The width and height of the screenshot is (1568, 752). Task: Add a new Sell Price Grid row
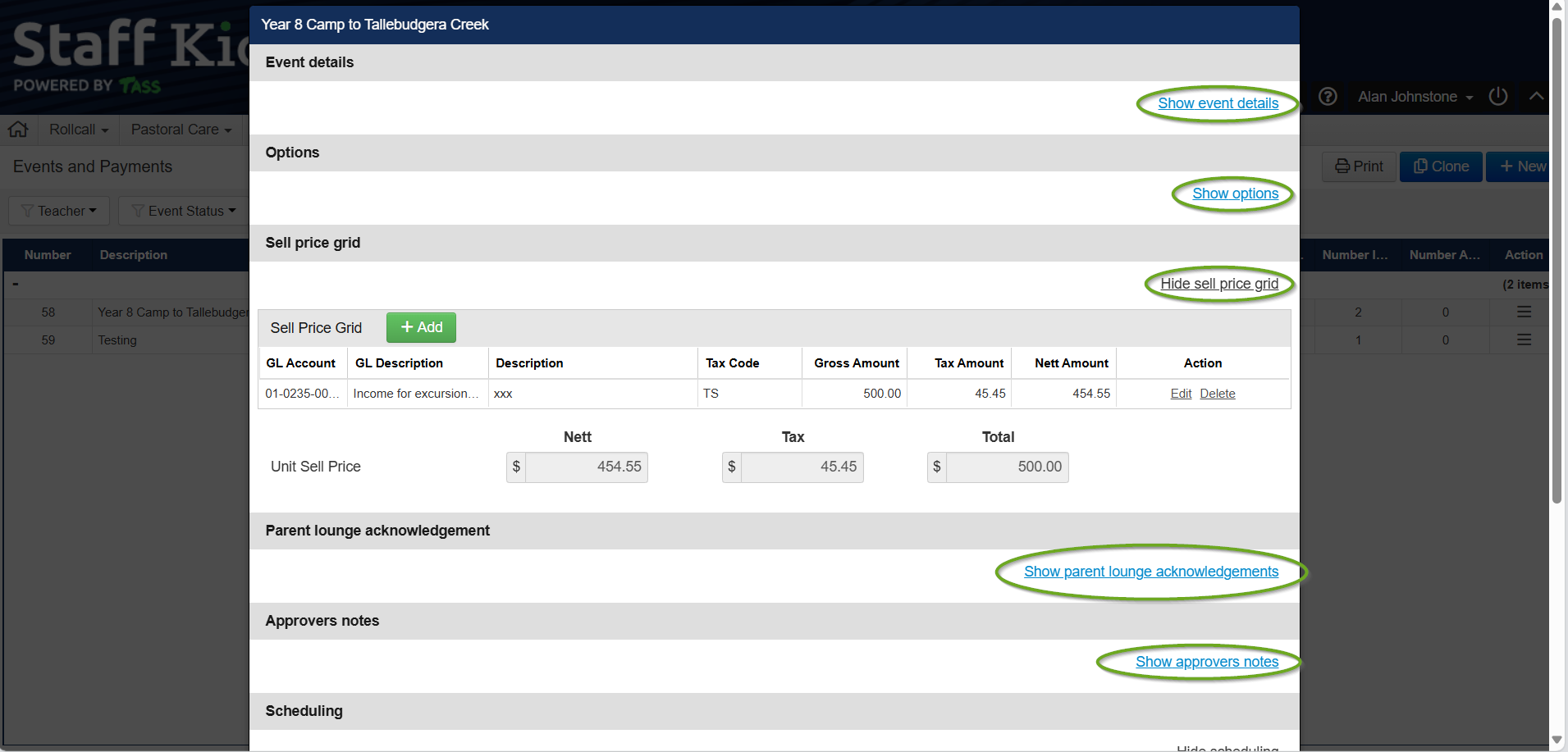[421, 327]
